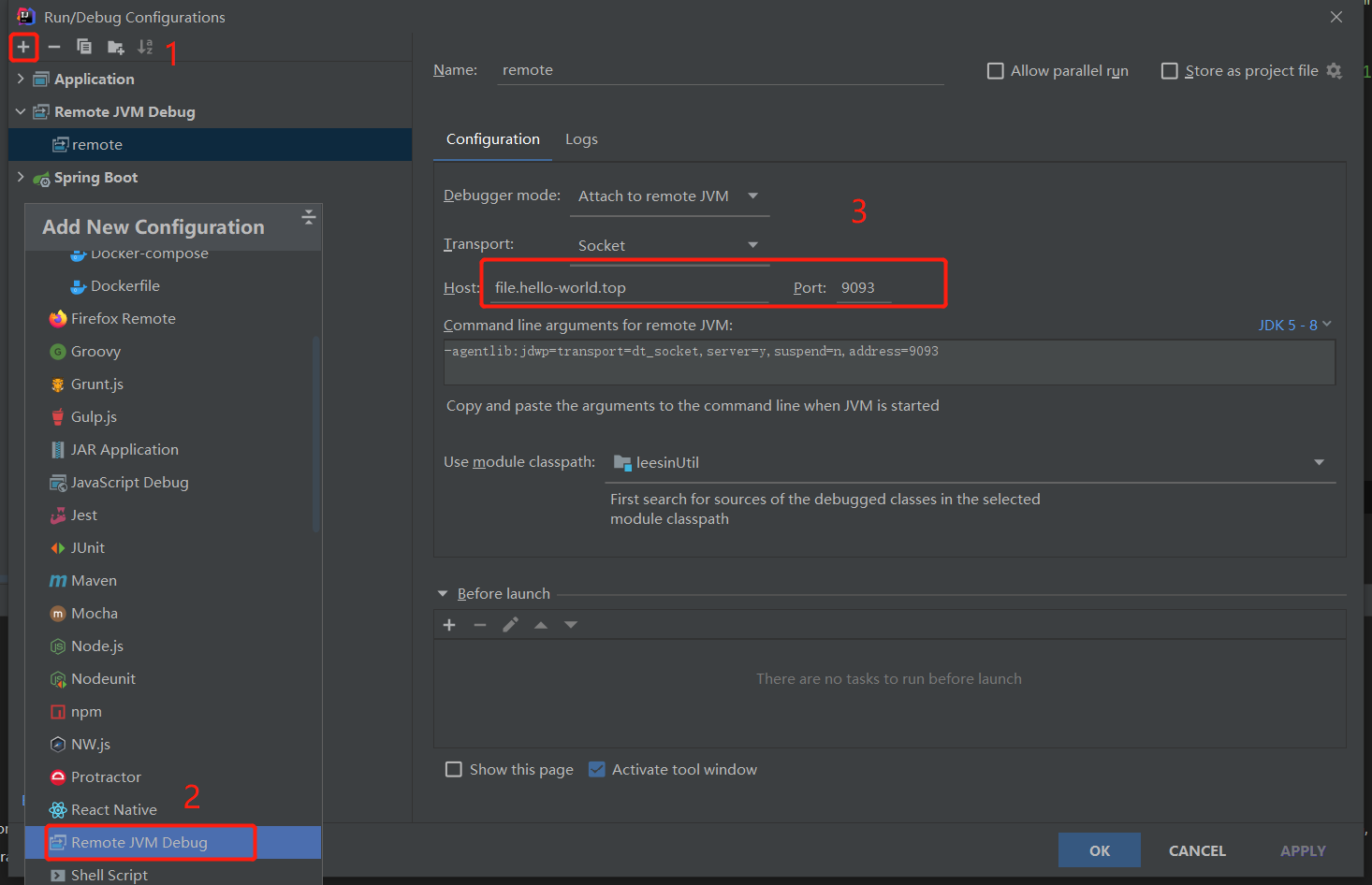
Task: Collapse the Add New Configuration popup icon
Action: 308,217
